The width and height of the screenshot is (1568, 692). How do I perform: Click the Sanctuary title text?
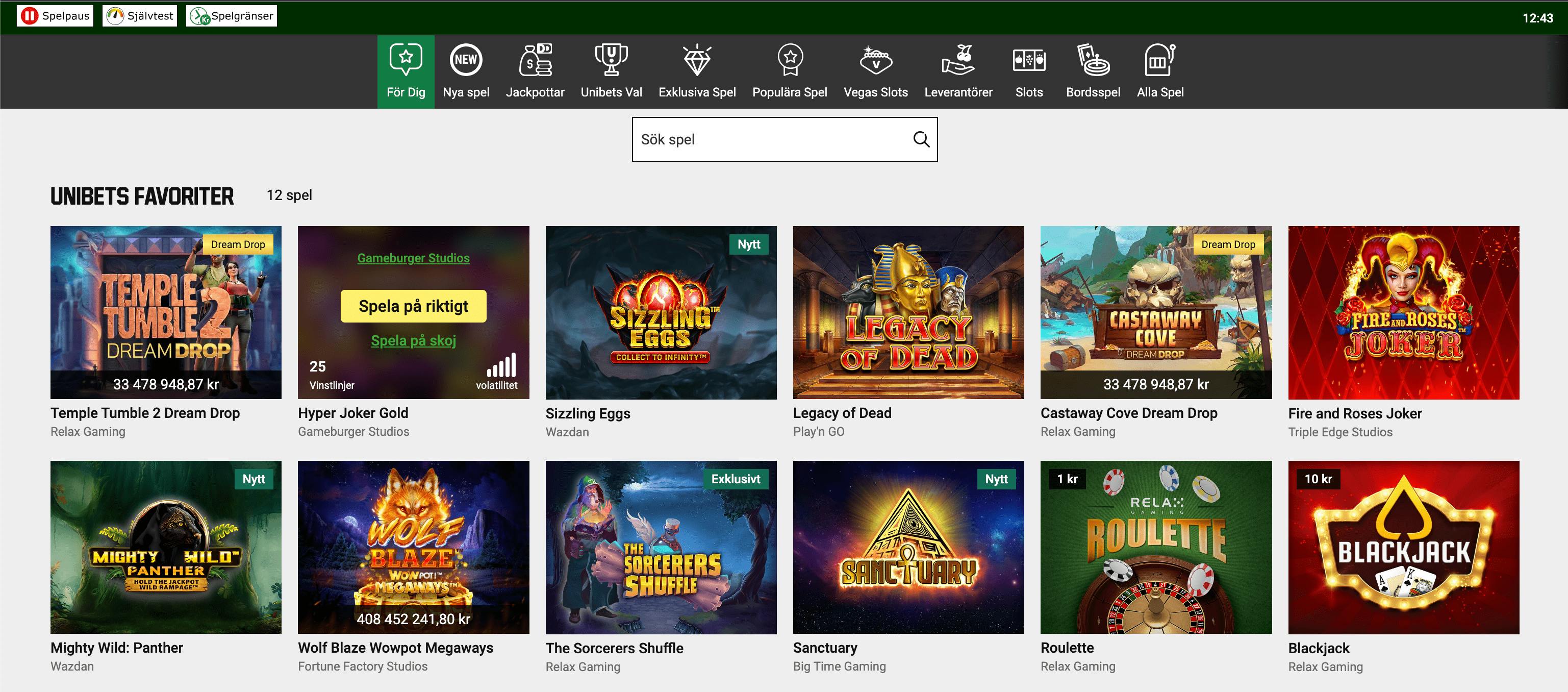[x=825, y=648]
